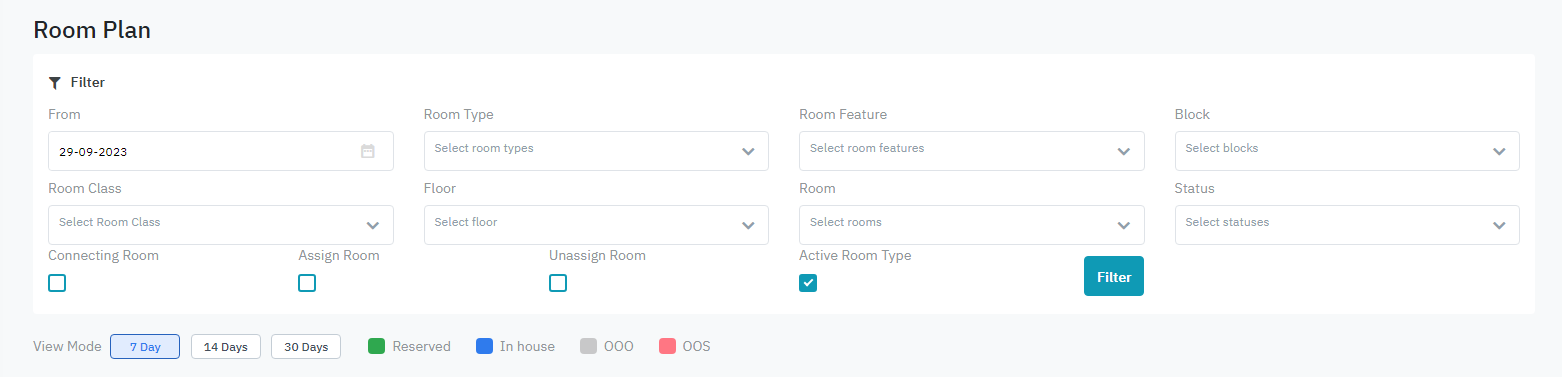Open the Select blocks dropdown
The image size is (1562, 377).
tap(1347, 151)
